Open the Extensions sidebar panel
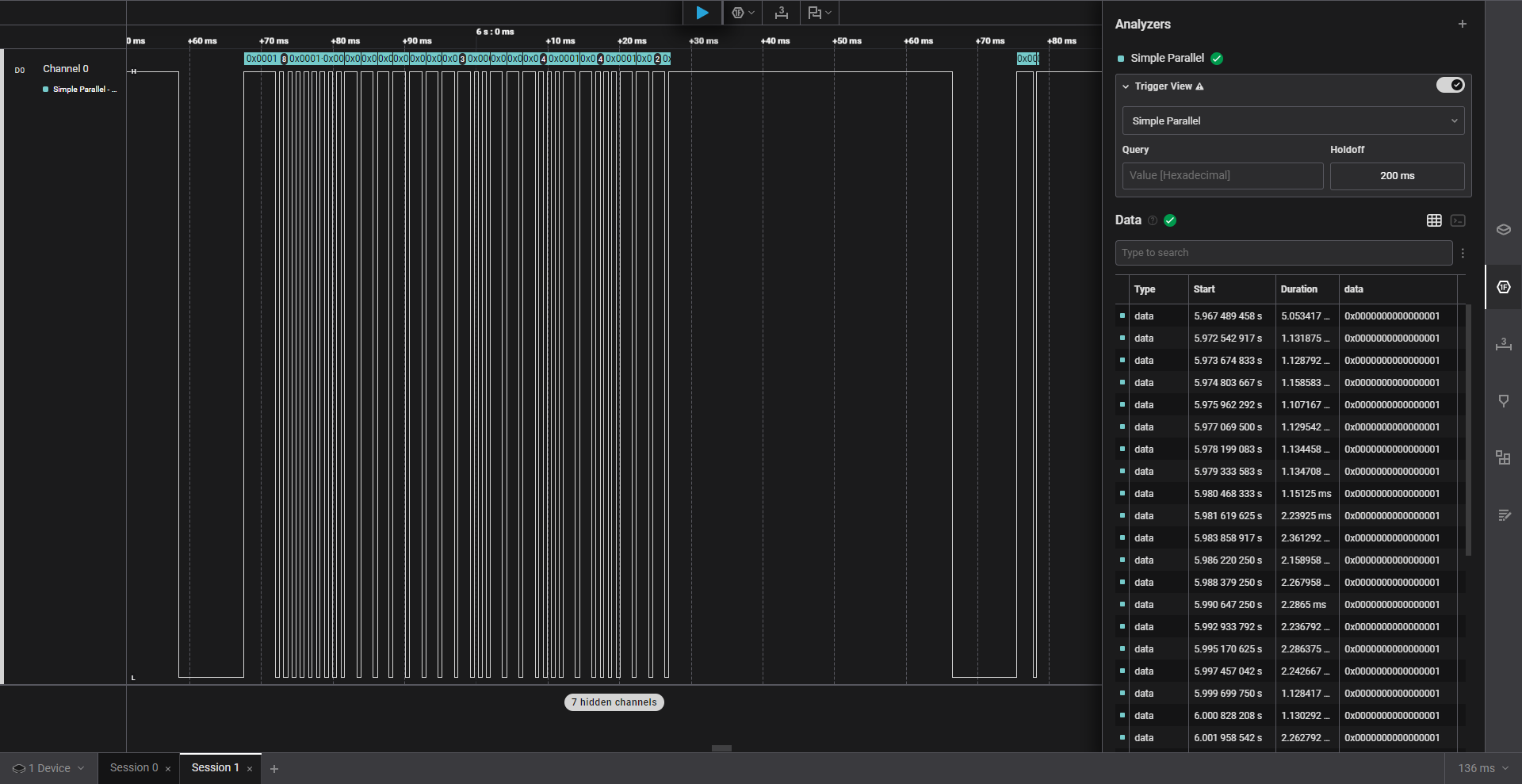This screenshot has width=1522, height=784. (x=1503, y=457)
